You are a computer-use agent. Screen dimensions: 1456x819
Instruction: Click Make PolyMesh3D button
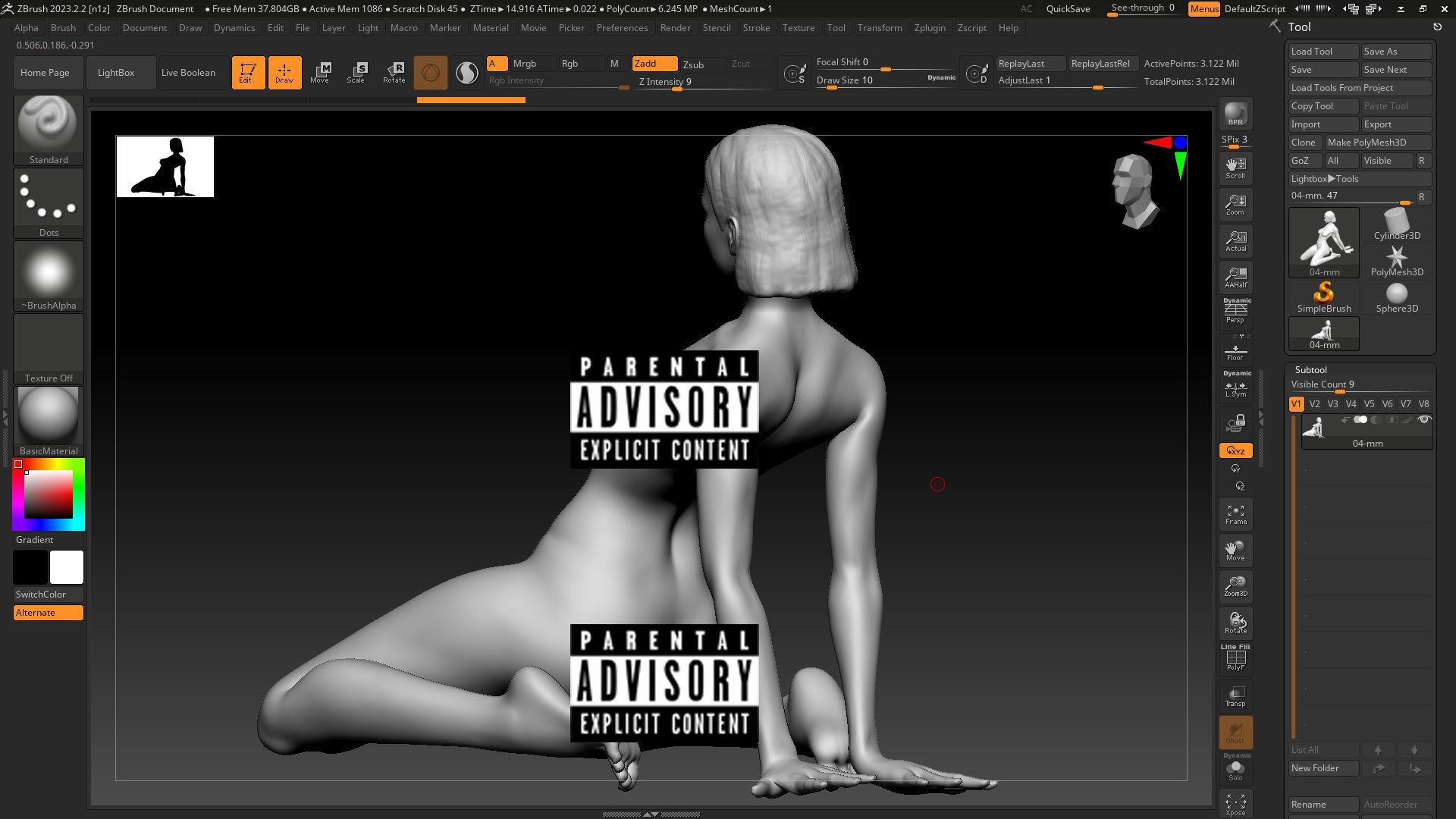[1378, 143]
